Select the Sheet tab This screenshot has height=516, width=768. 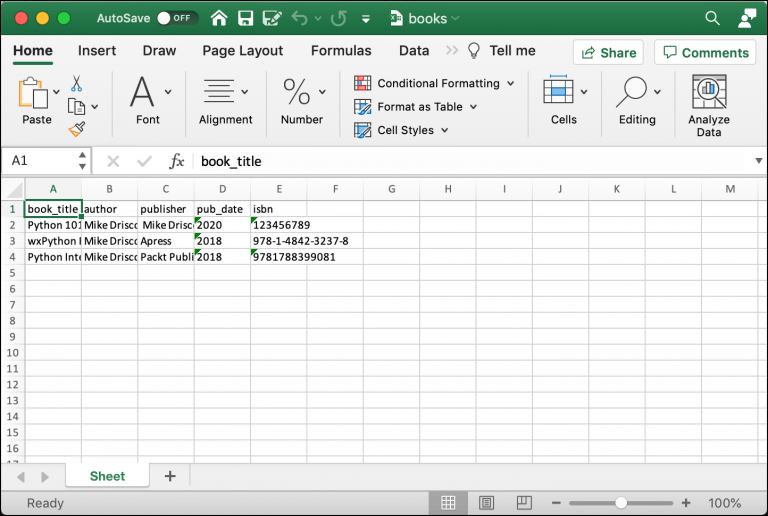tap(107, 476)
